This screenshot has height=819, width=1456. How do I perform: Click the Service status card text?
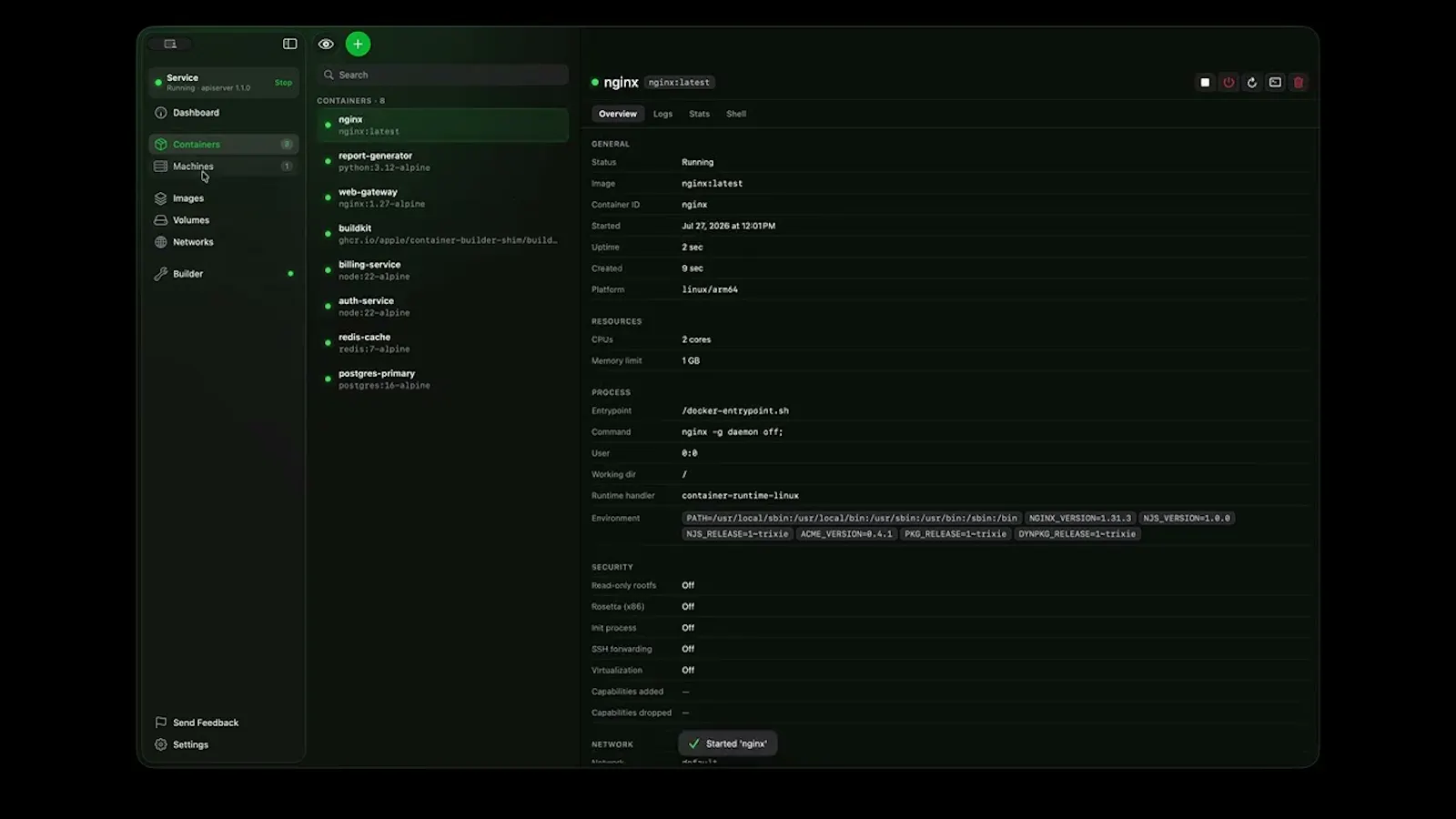tap(208, 83)
